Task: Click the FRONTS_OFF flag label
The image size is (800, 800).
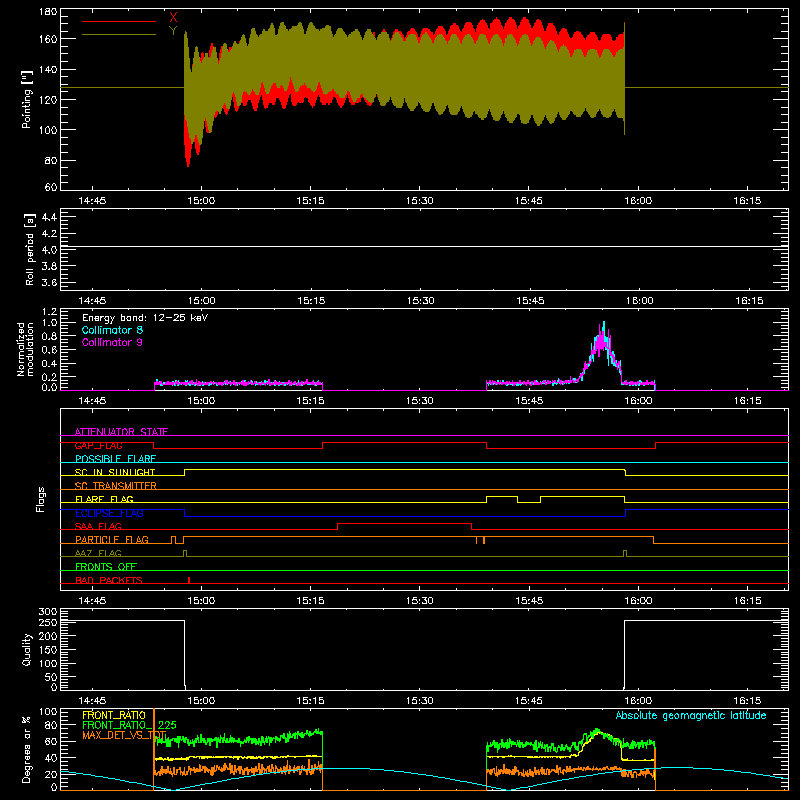Action: (x=106, y=566)
